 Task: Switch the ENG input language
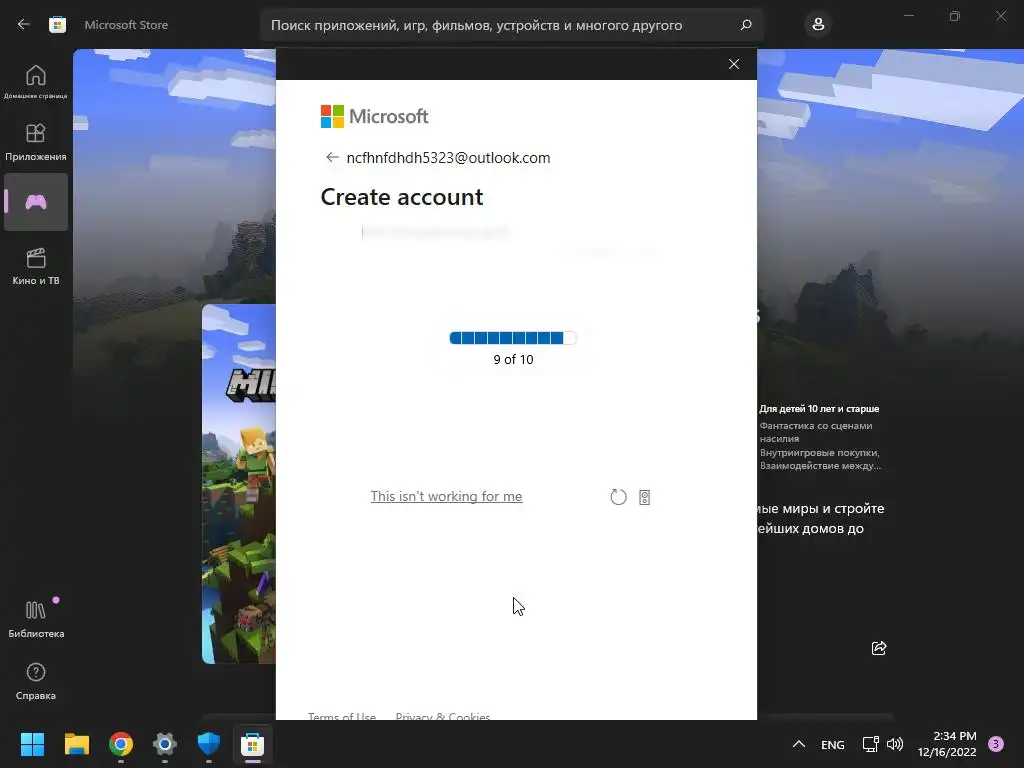[833, 744]
